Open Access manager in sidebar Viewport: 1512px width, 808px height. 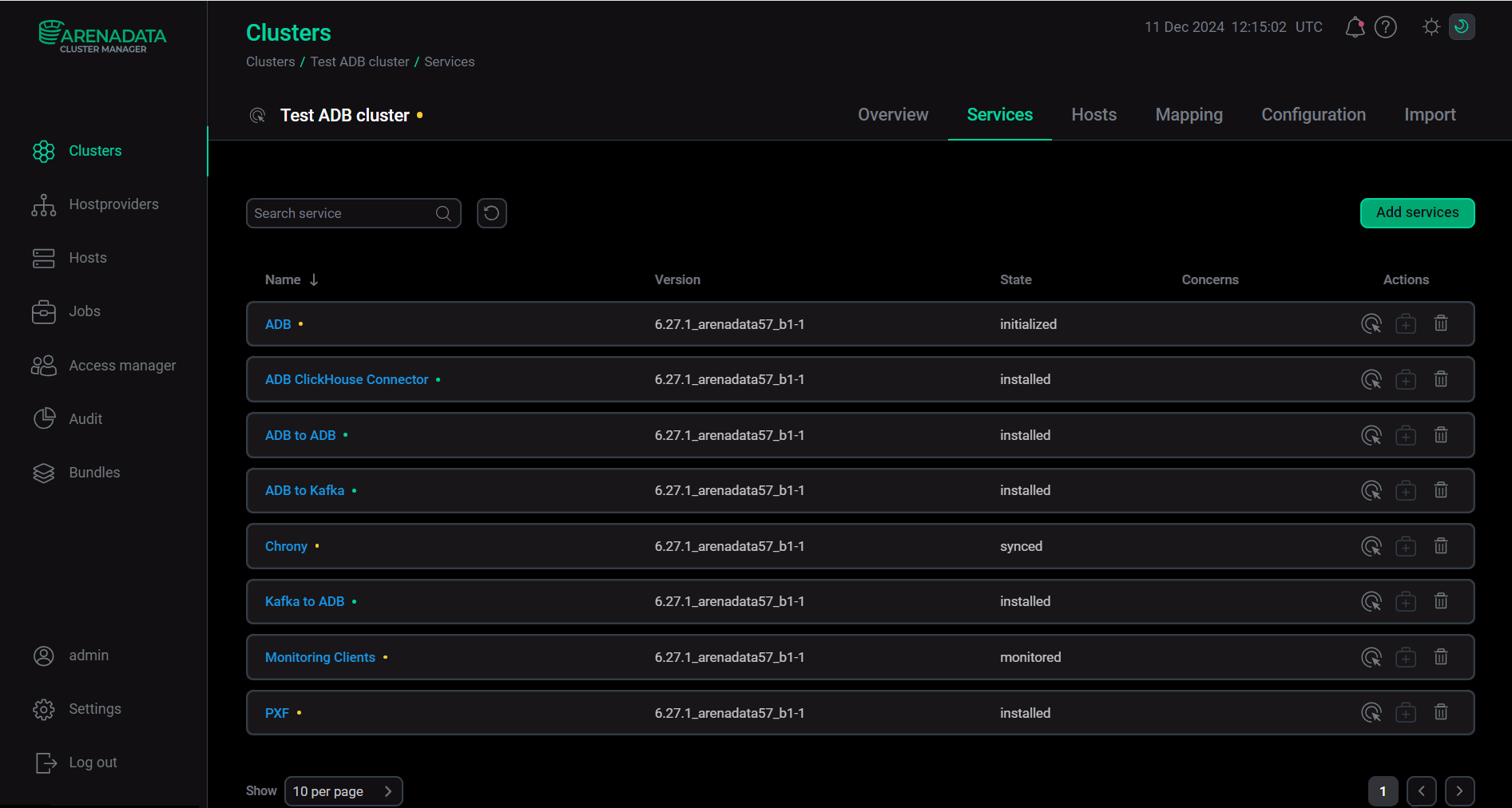122,366
